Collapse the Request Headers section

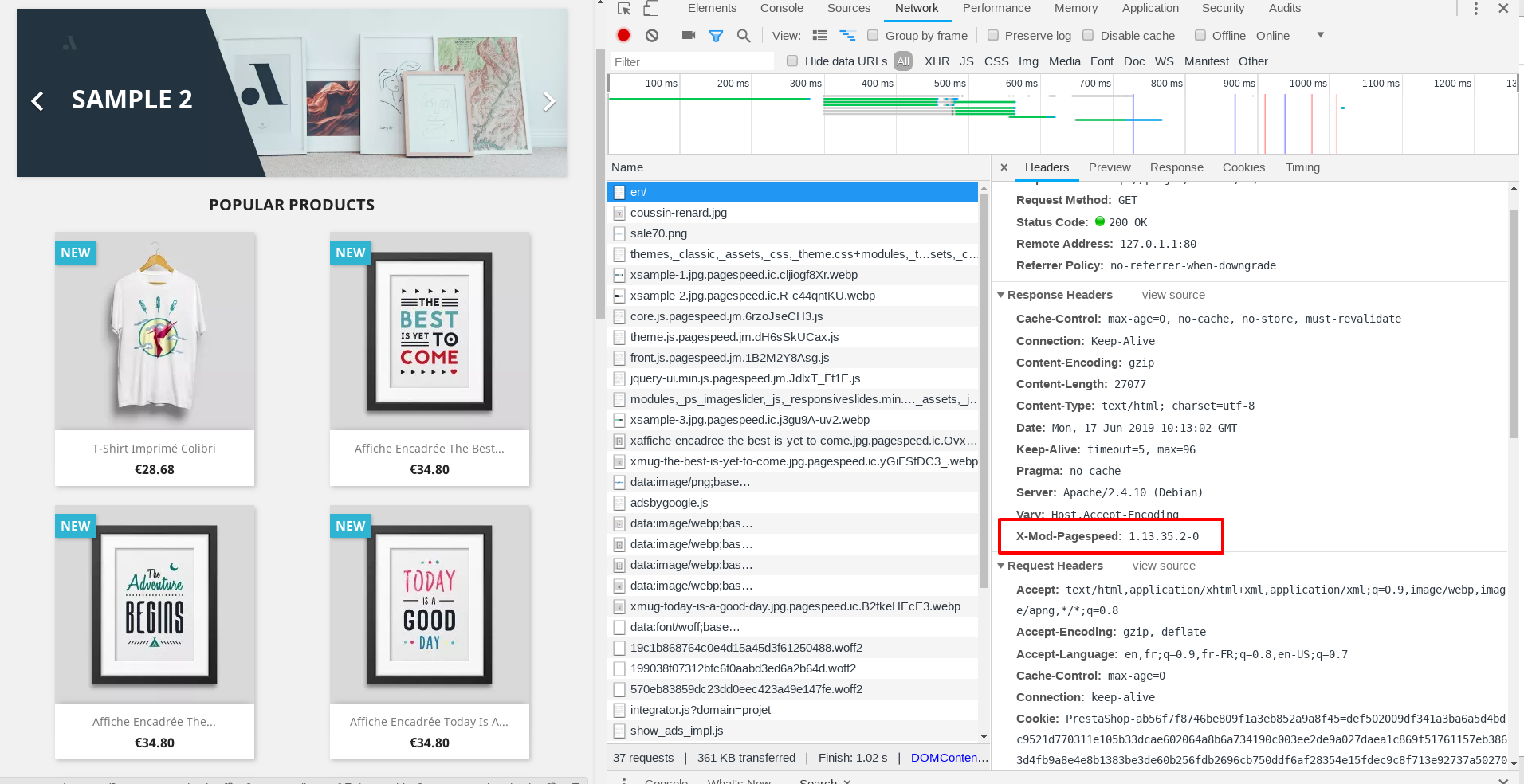tap(1001, 566)
